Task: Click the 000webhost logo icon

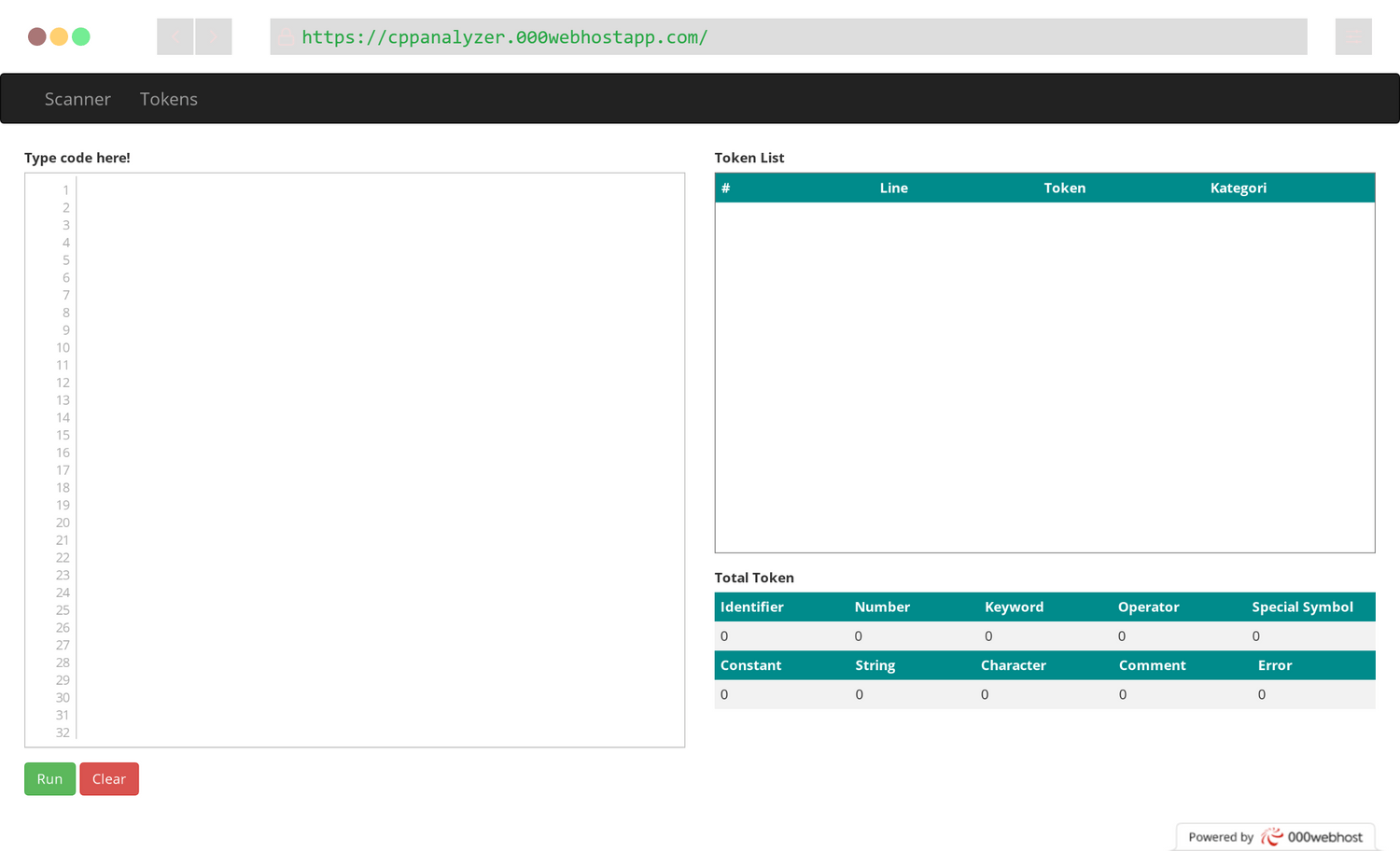Action: (1271, 837)
